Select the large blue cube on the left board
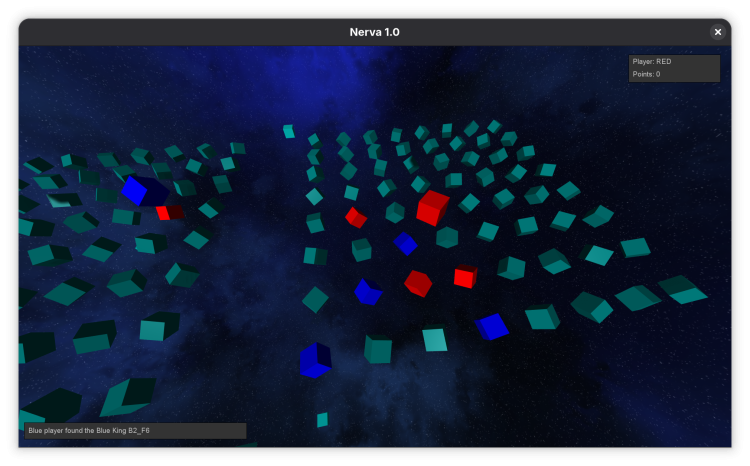 145,190
